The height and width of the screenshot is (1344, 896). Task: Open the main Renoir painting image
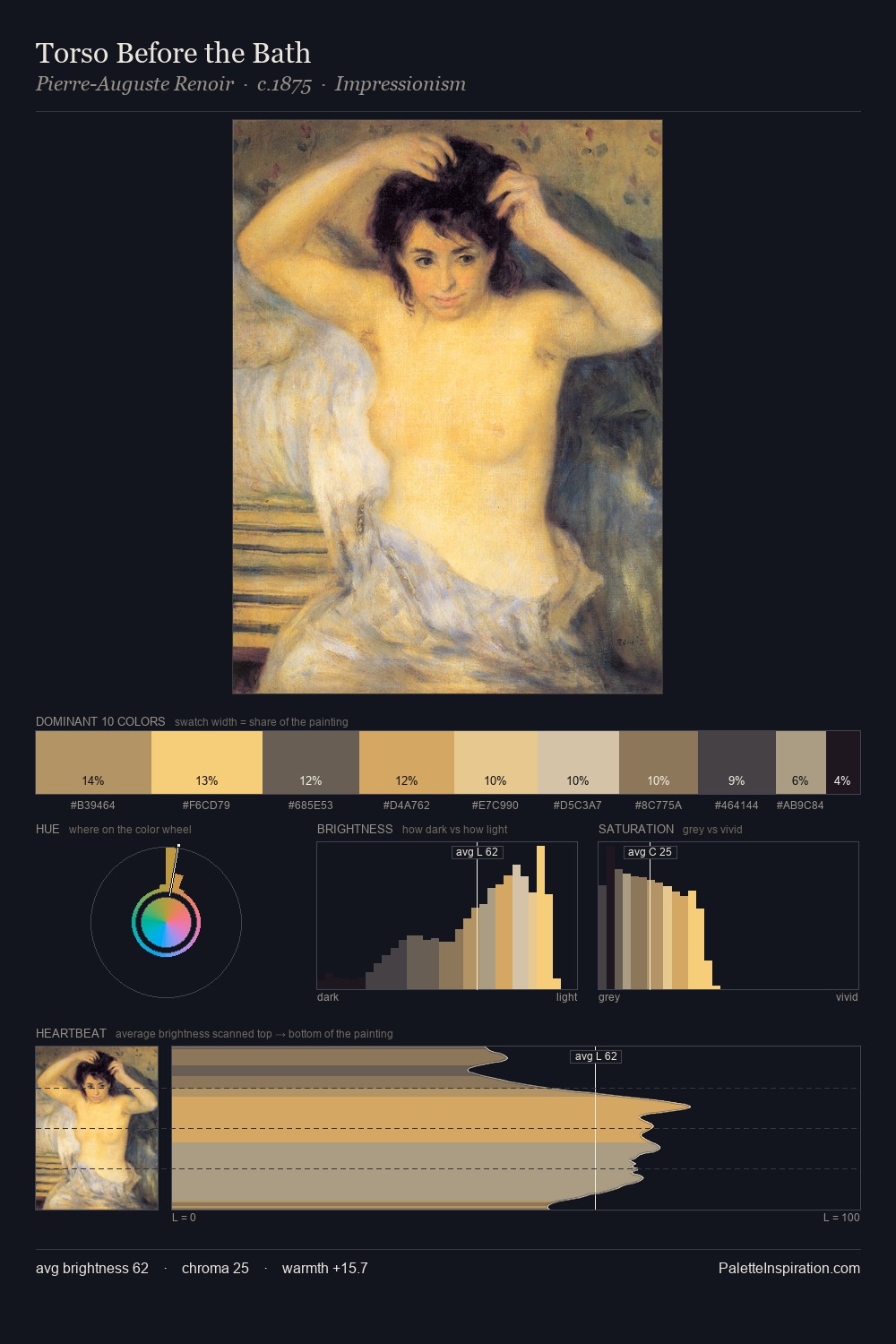click(447, 407)
